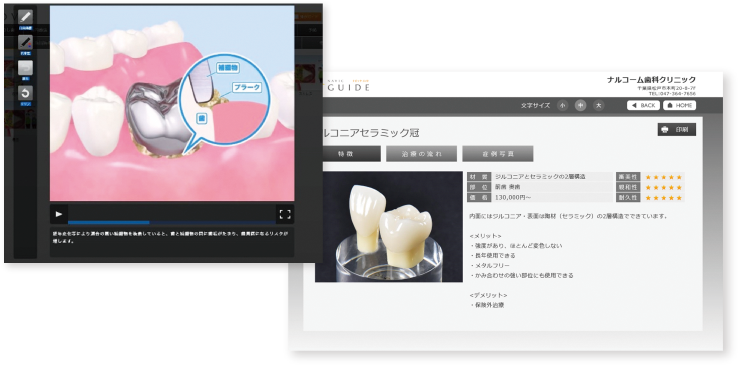738x365 pixels.
Task: Go back using the BACK button
Action: (x=643, y=105)
